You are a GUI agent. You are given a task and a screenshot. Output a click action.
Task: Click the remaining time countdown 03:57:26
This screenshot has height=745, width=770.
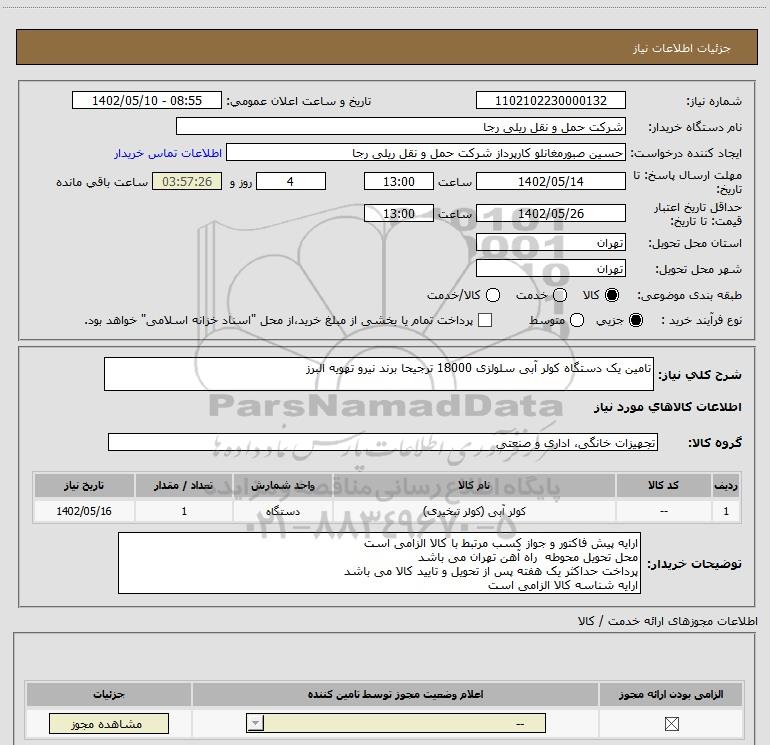click(x=187, y=182)
